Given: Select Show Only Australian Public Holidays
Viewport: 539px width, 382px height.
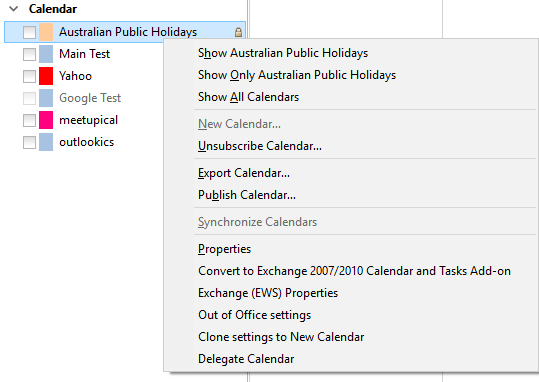Looking at the screenshot, I should point(297,75).
